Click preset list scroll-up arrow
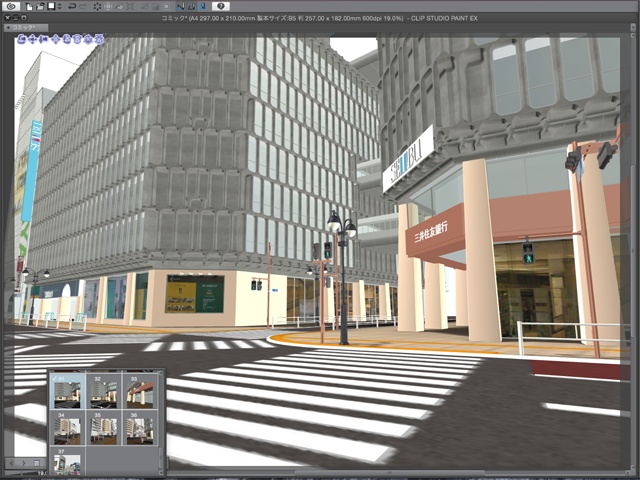 [161, 373]
